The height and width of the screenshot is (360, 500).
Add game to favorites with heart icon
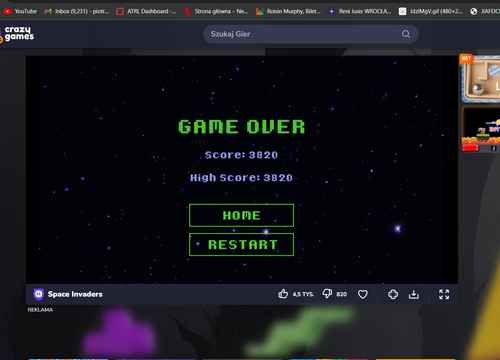point(363,294)
